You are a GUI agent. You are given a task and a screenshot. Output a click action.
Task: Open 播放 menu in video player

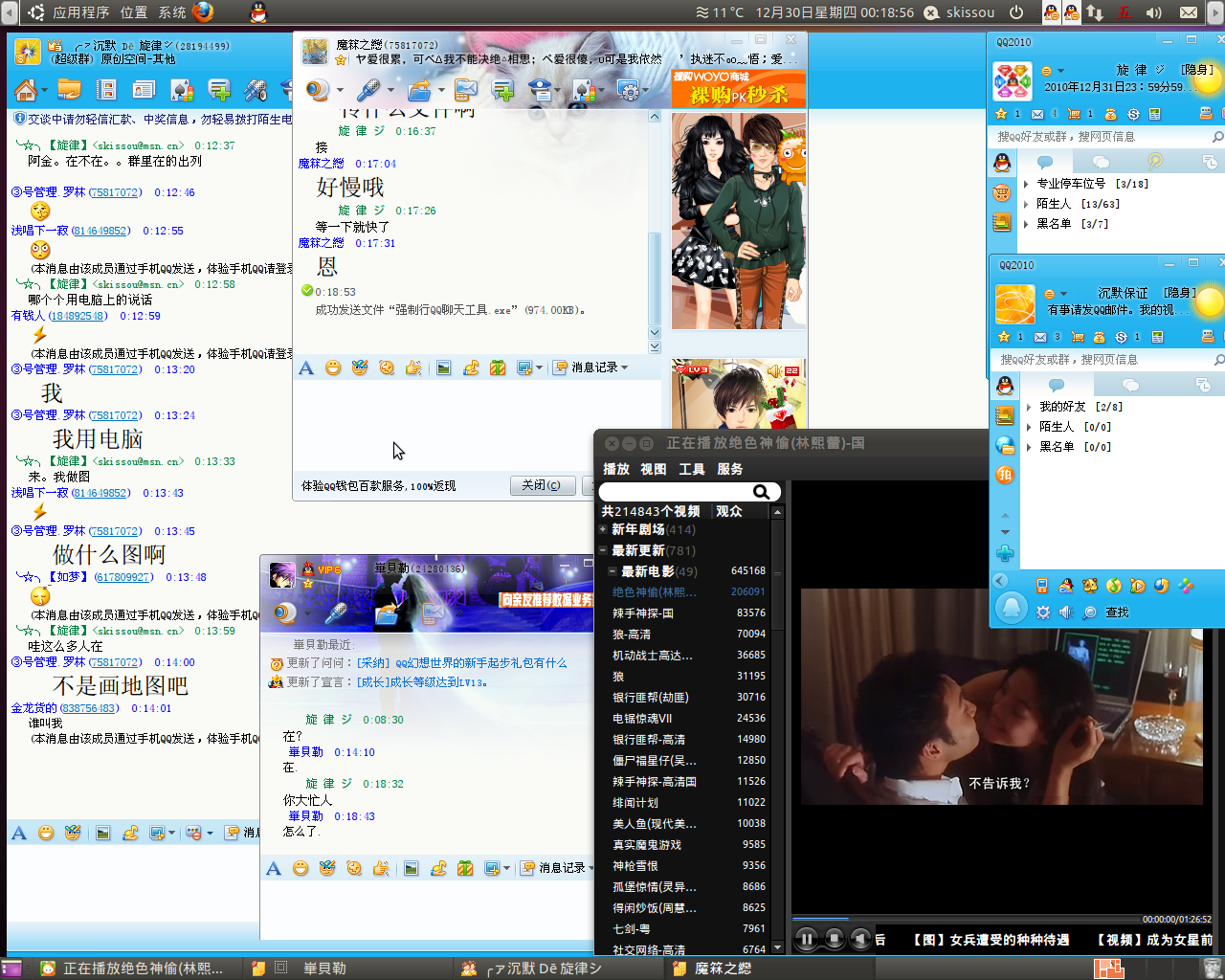[616, 469]
